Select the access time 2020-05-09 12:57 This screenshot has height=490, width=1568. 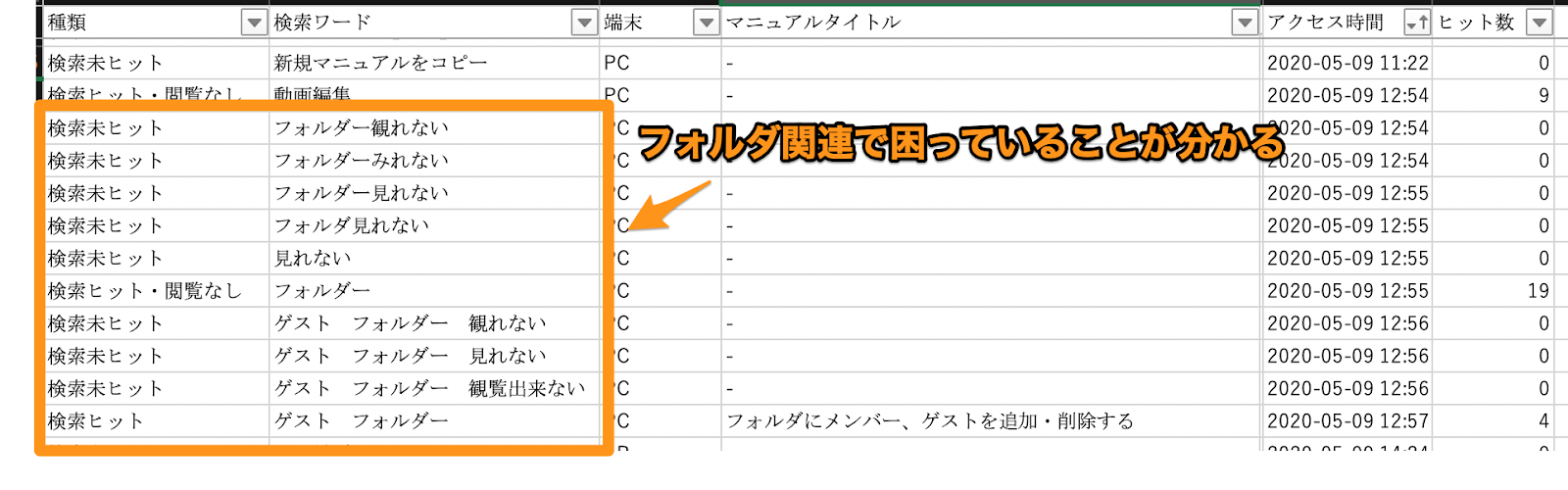tap(1347, 421)
